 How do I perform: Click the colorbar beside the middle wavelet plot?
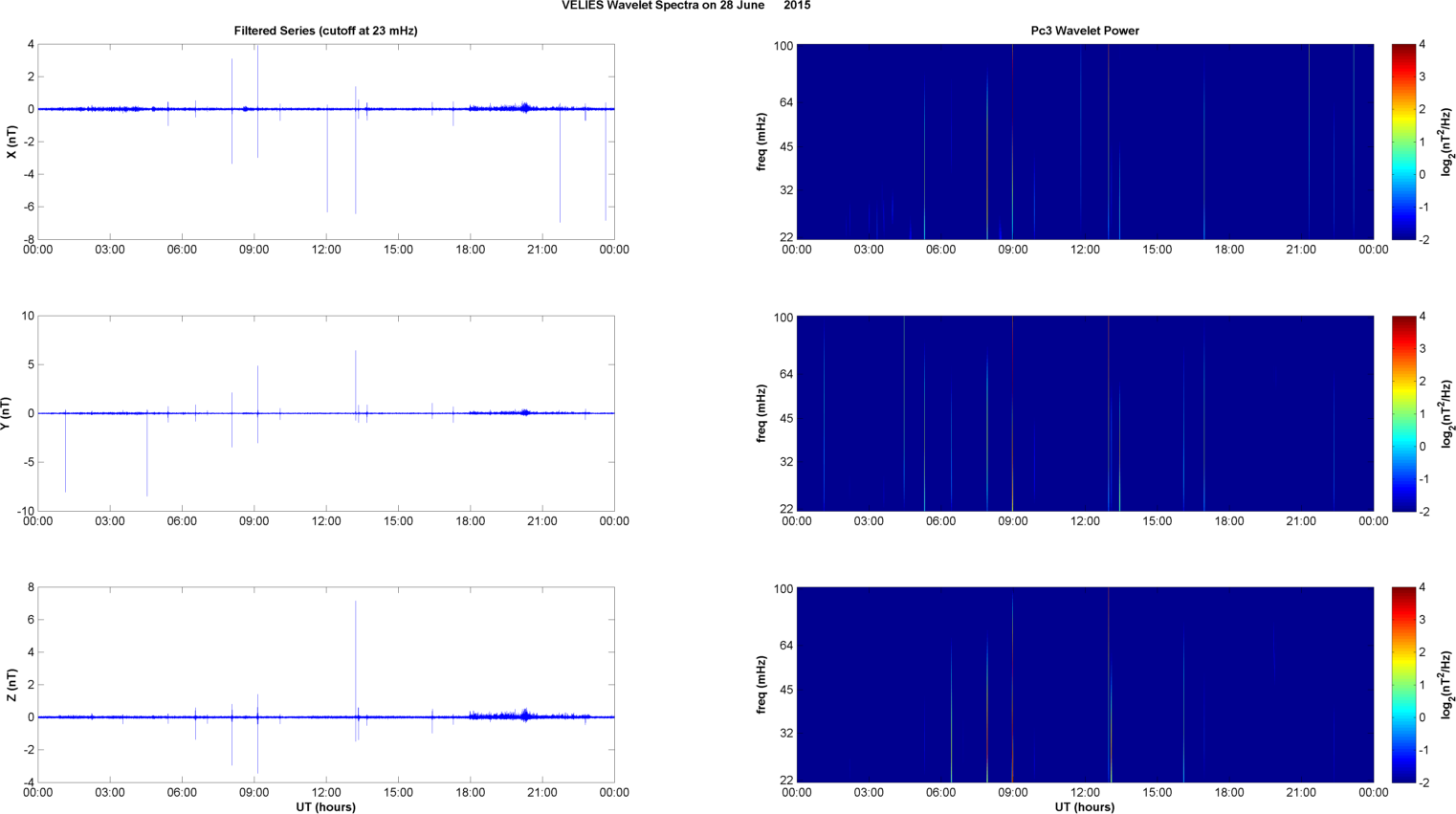coord(1402,413)
